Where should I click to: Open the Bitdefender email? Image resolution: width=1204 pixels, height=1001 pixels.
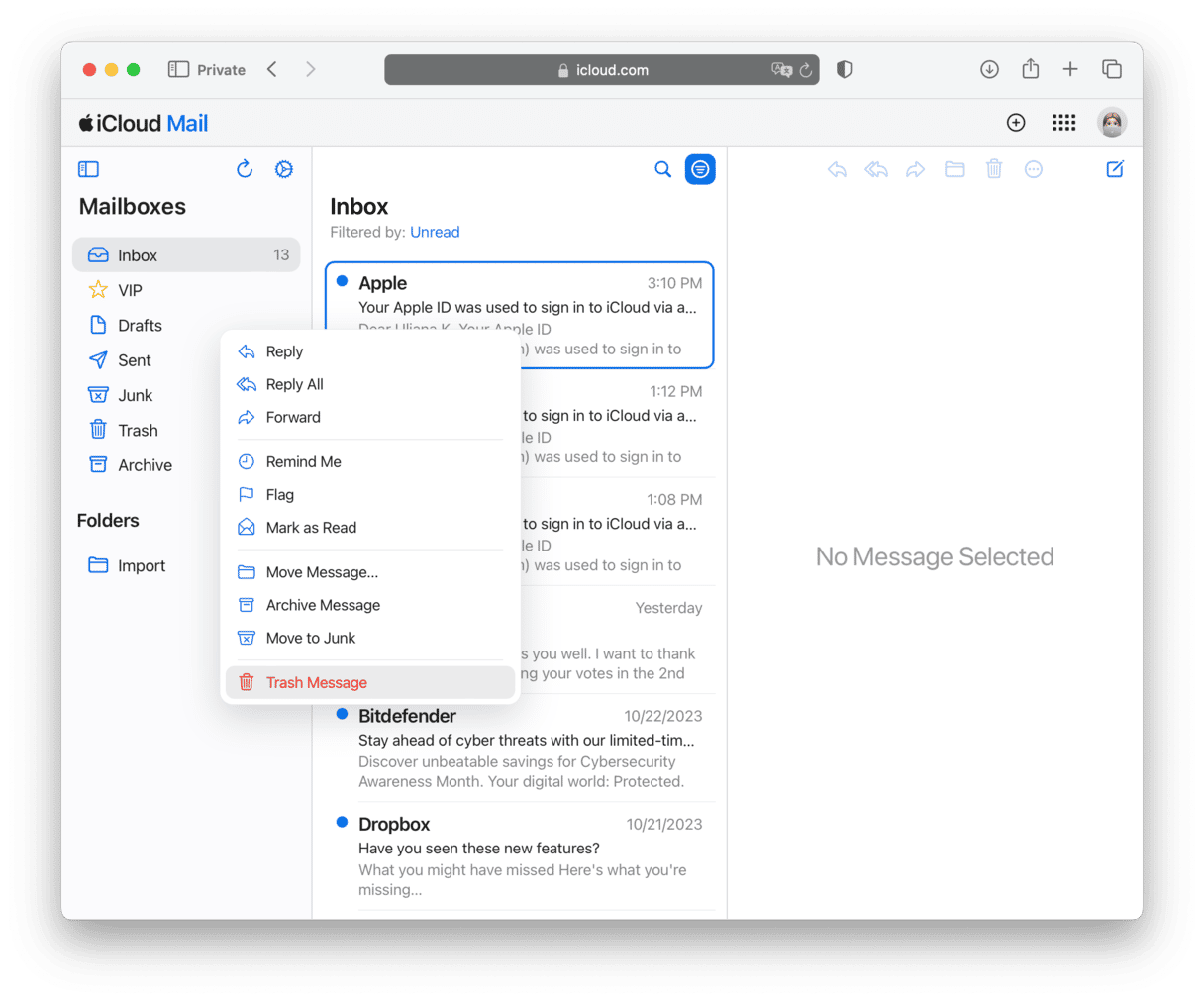[520, 748]
